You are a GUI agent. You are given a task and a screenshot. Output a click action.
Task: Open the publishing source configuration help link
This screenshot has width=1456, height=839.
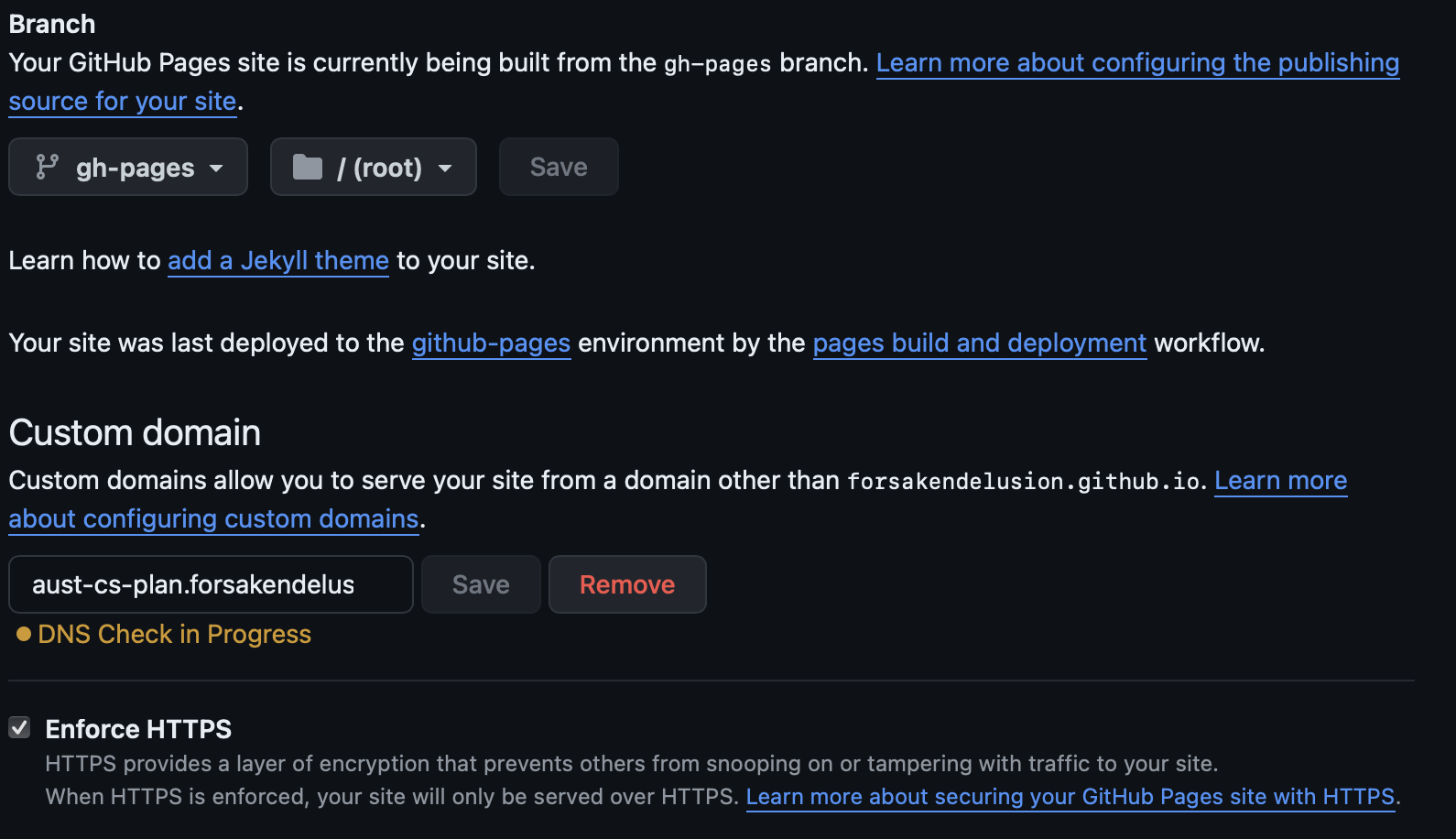click(1136, 63)
